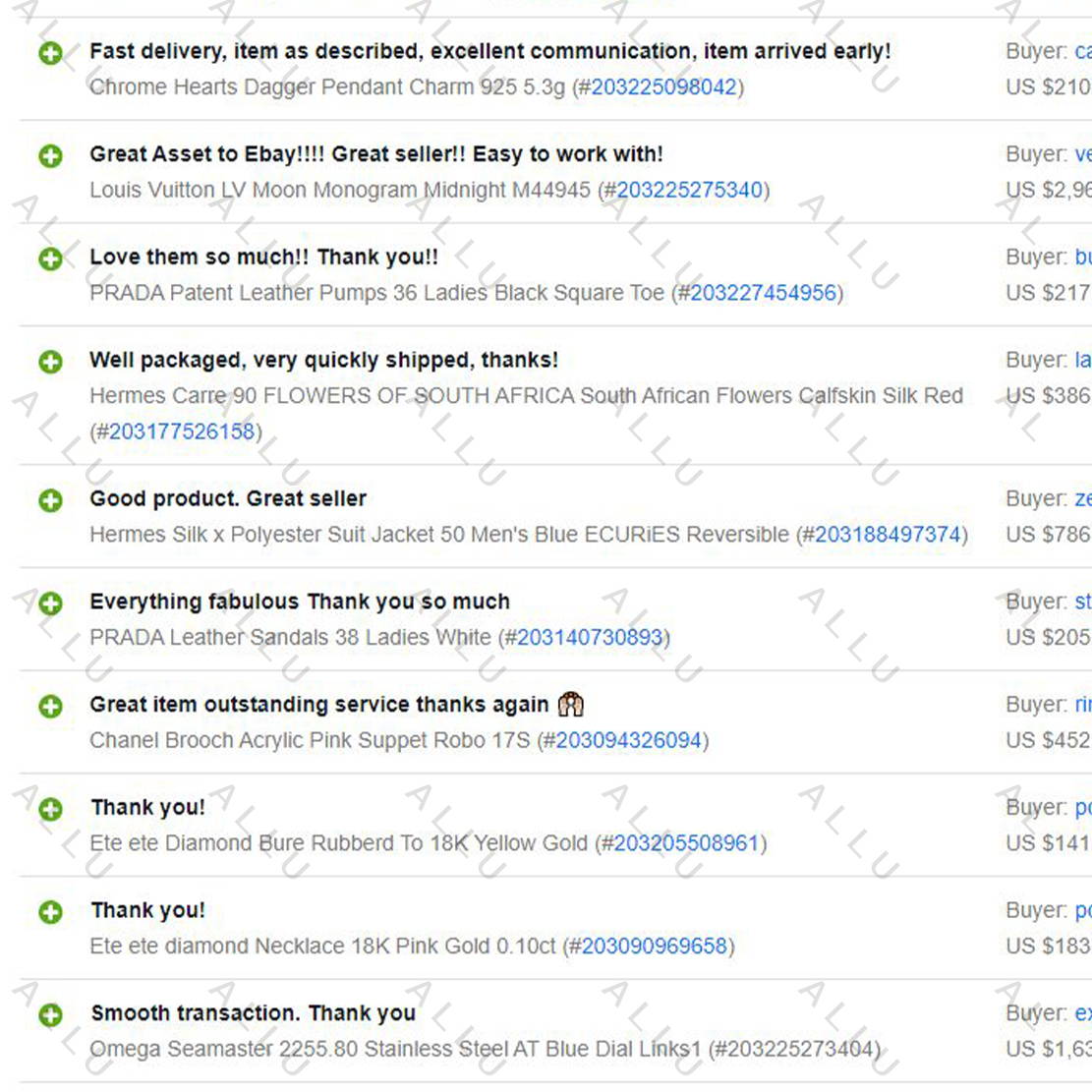Viewport: 1092px width, 1092px height.
Task: Click positive icon by 'Great item outstanding service'
Action: pos(50,706)
